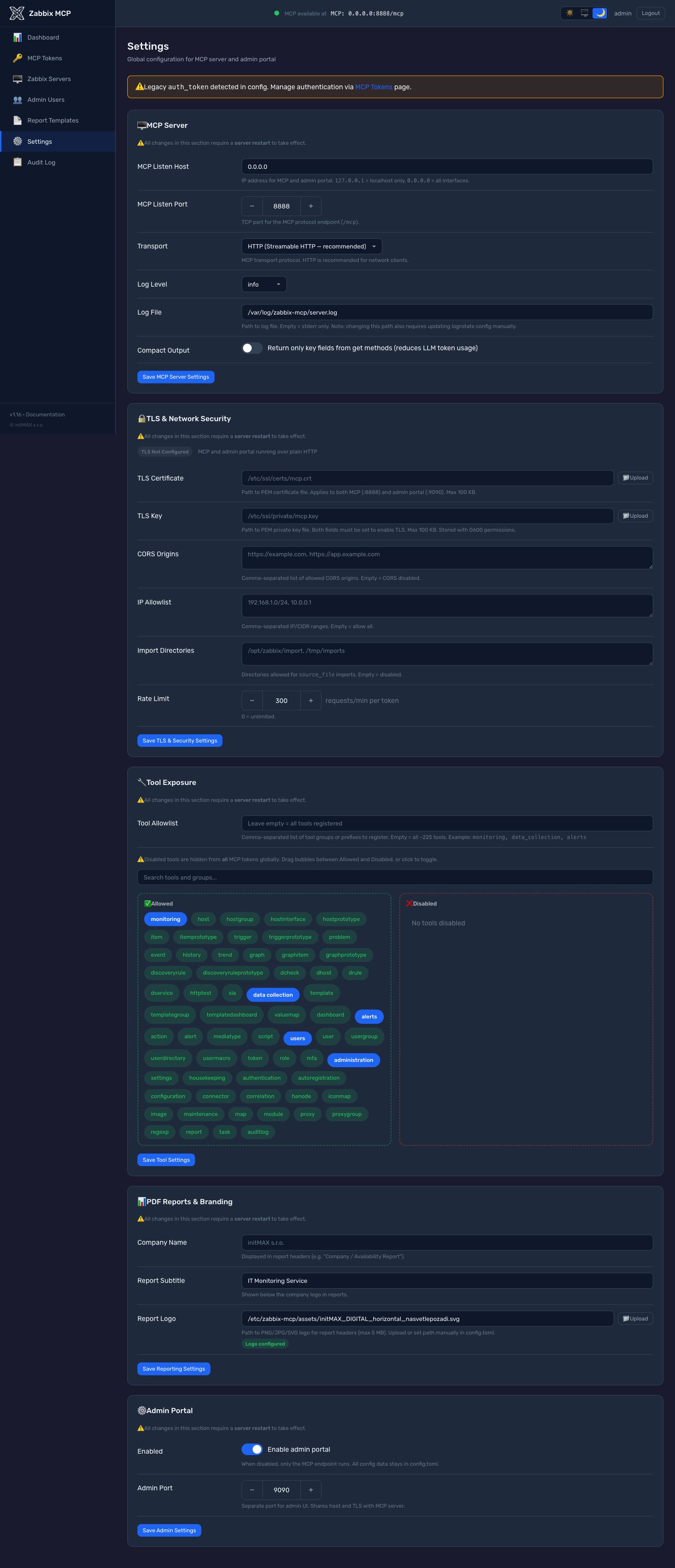The width and height of the screenshot is (675, 1568).
Task: Toggle Enable admin portal switch
Action: click(x=252, y=1449)
